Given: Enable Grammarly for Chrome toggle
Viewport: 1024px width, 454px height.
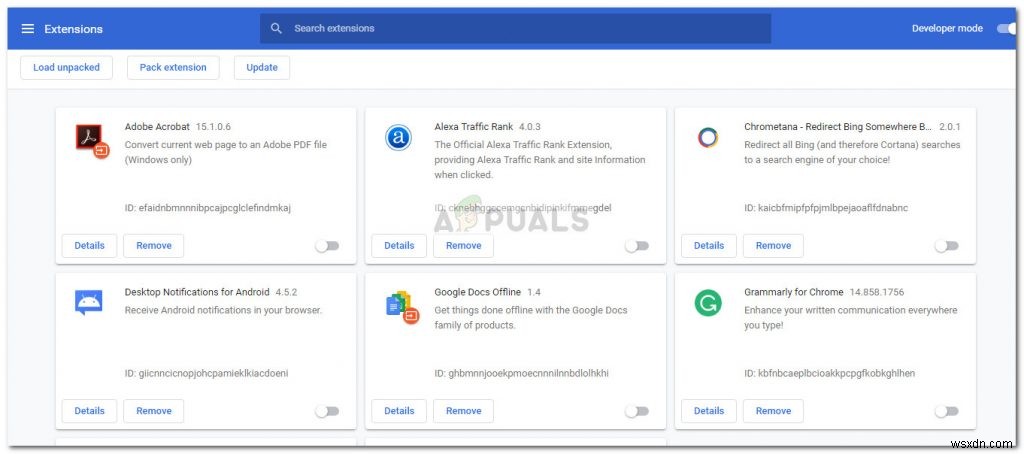Looking at the screenshot, I should [946, 411].
